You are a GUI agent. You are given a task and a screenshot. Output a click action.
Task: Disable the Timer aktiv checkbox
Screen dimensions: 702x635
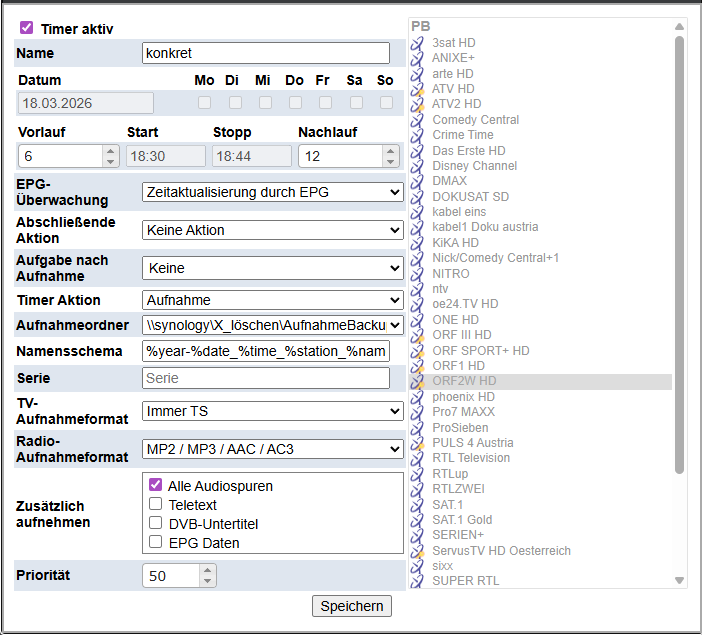point(27,29)
